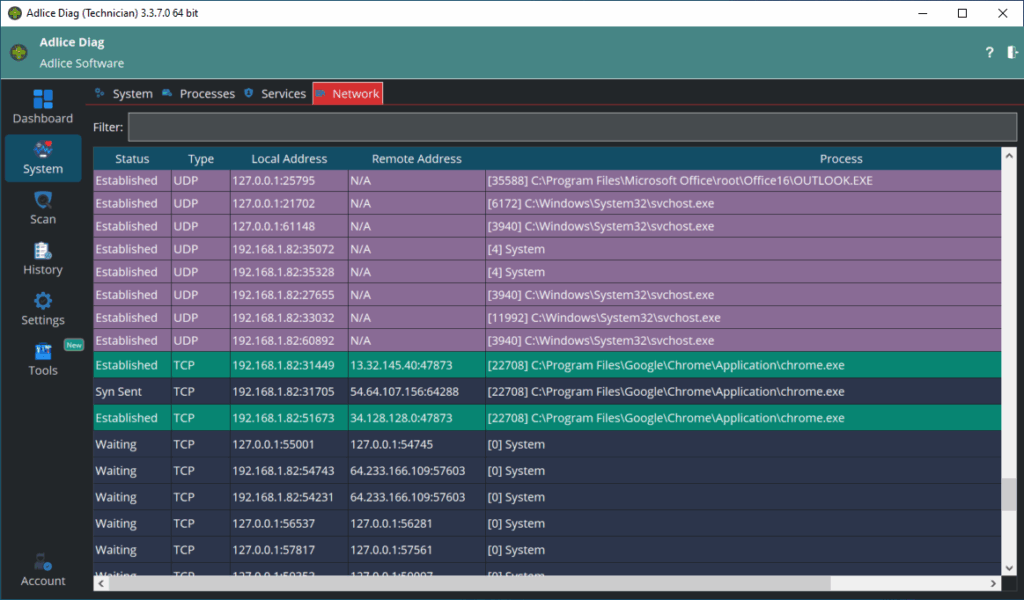
Task: Select the System sidebar icon
Action: pyautogui.click(x=43, y=151)
